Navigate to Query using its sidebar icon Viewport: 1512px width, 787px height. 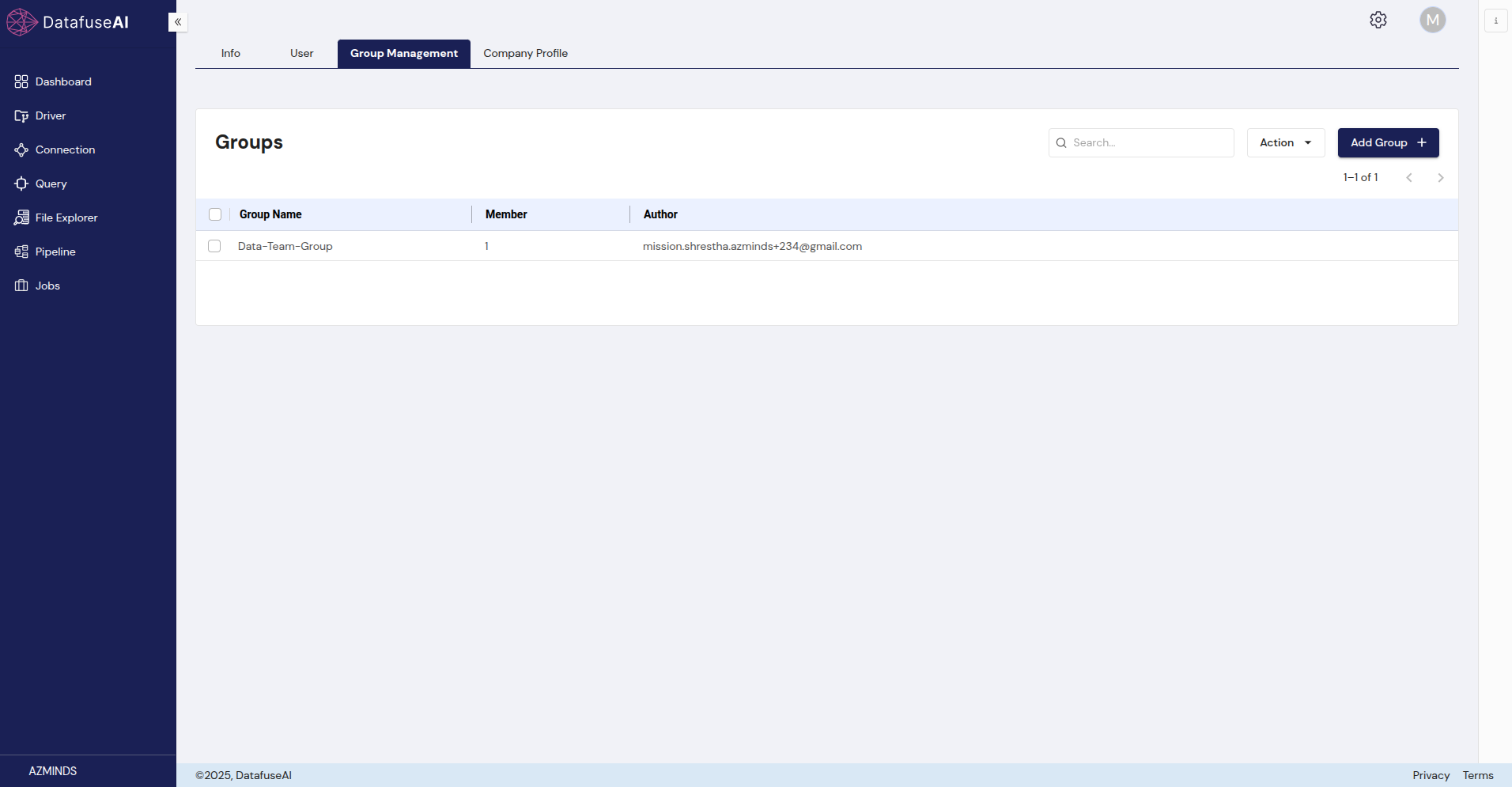21,184
